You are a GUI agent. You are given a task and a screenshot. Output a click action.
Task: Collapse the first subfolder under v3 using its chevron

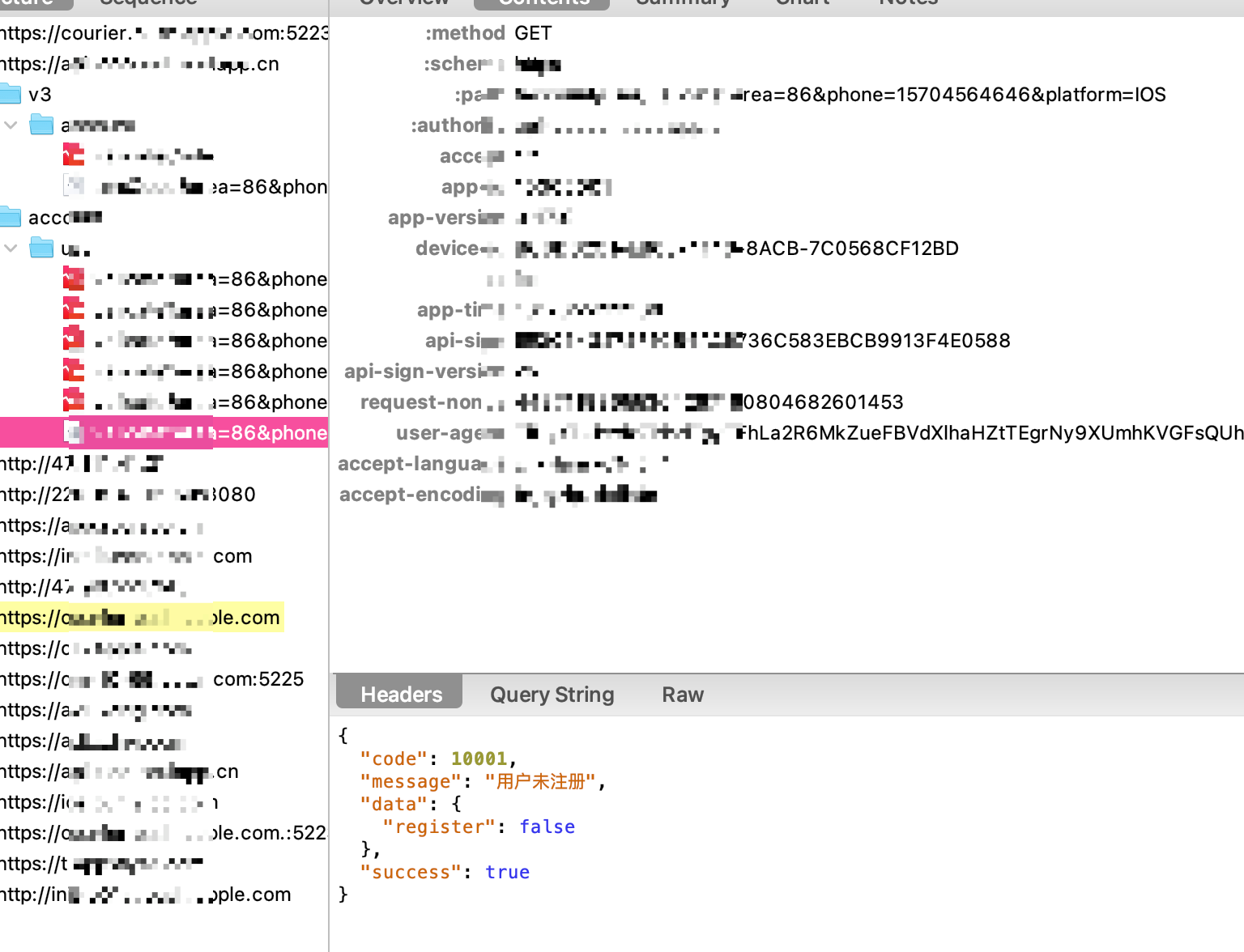pos(11,125)
